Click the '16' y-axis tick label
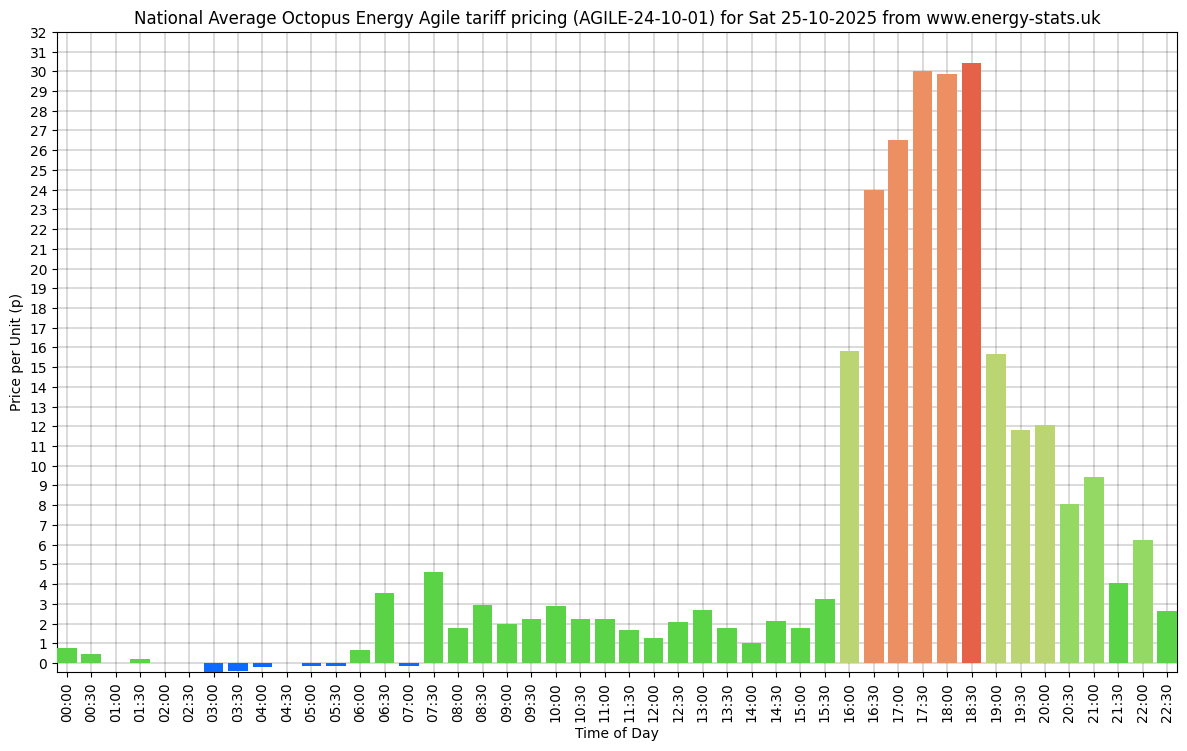1187x751 pixels. (x=39, y=348)
